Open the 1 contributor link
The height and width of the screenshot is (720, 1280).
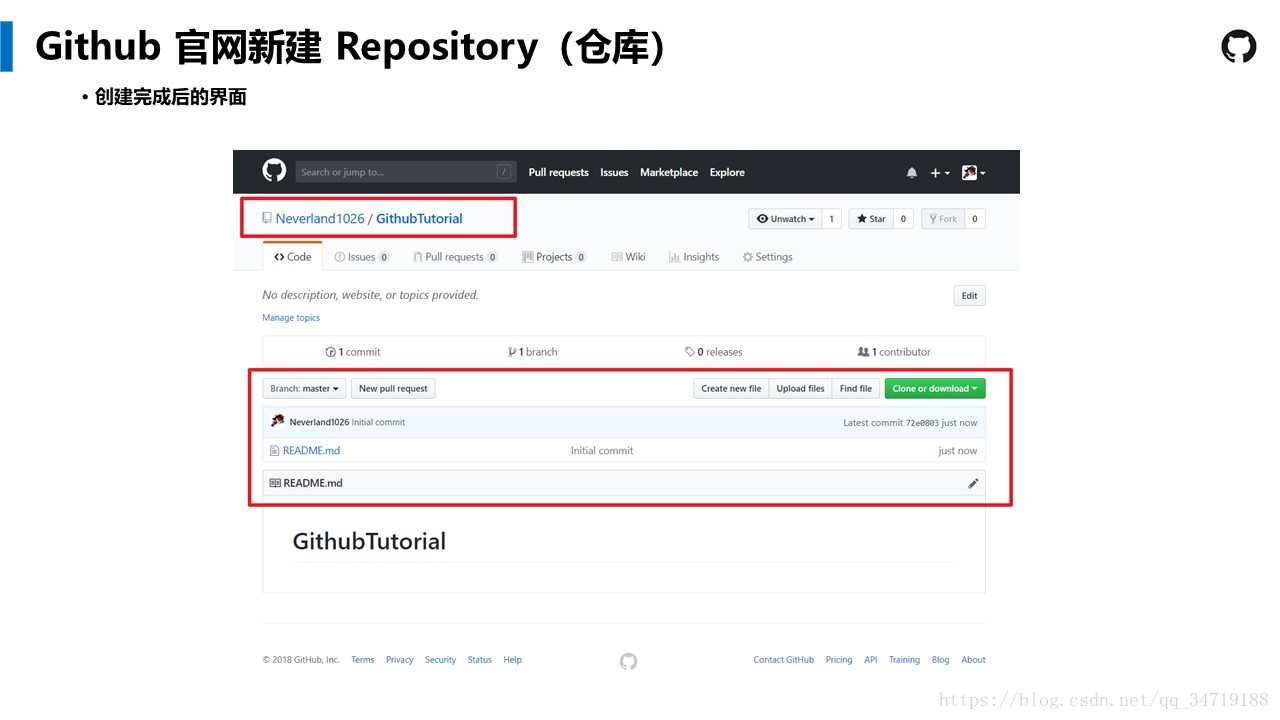click(x=894, y=352)
